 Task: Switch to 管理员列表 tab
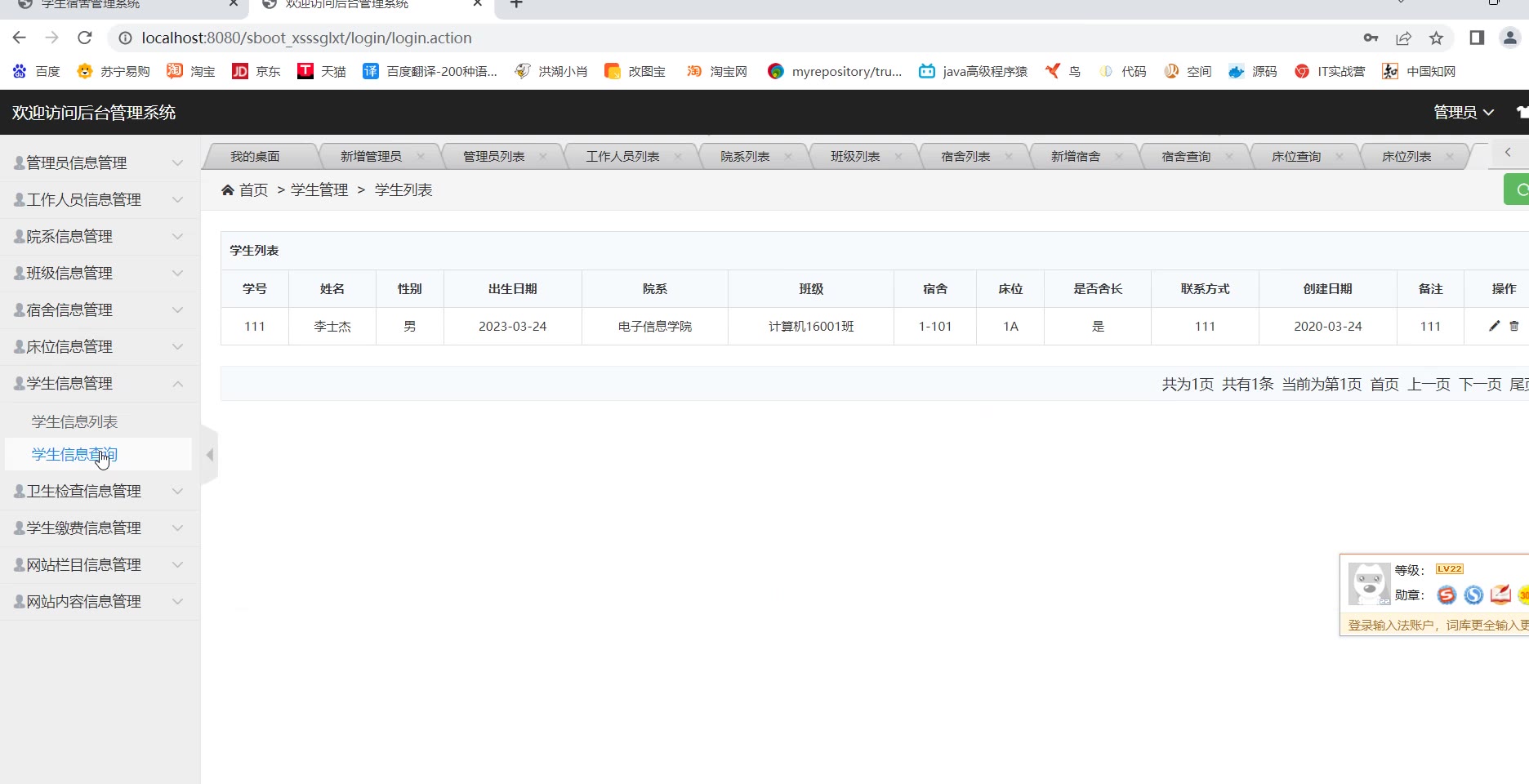pyautogui.click(x=493, y=156)
